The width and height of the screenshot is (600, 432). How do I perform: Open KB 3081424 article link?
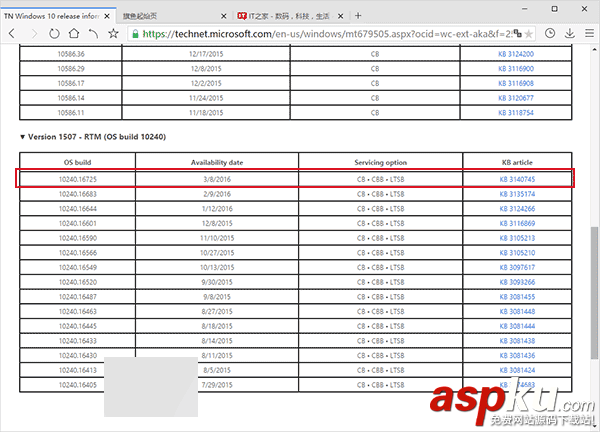tap(517, 370)
